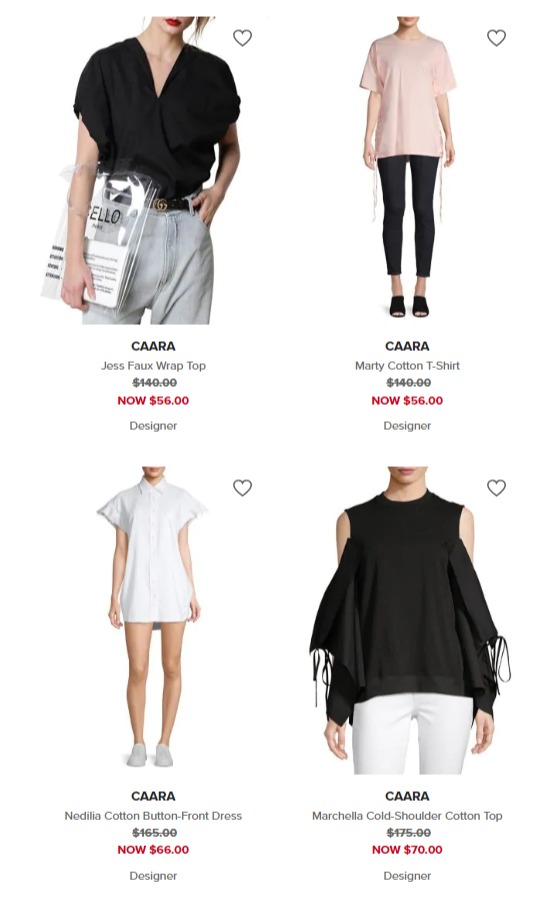Add Marty Cotton T-Shirt to wishlist heart

tap(496, 38)
